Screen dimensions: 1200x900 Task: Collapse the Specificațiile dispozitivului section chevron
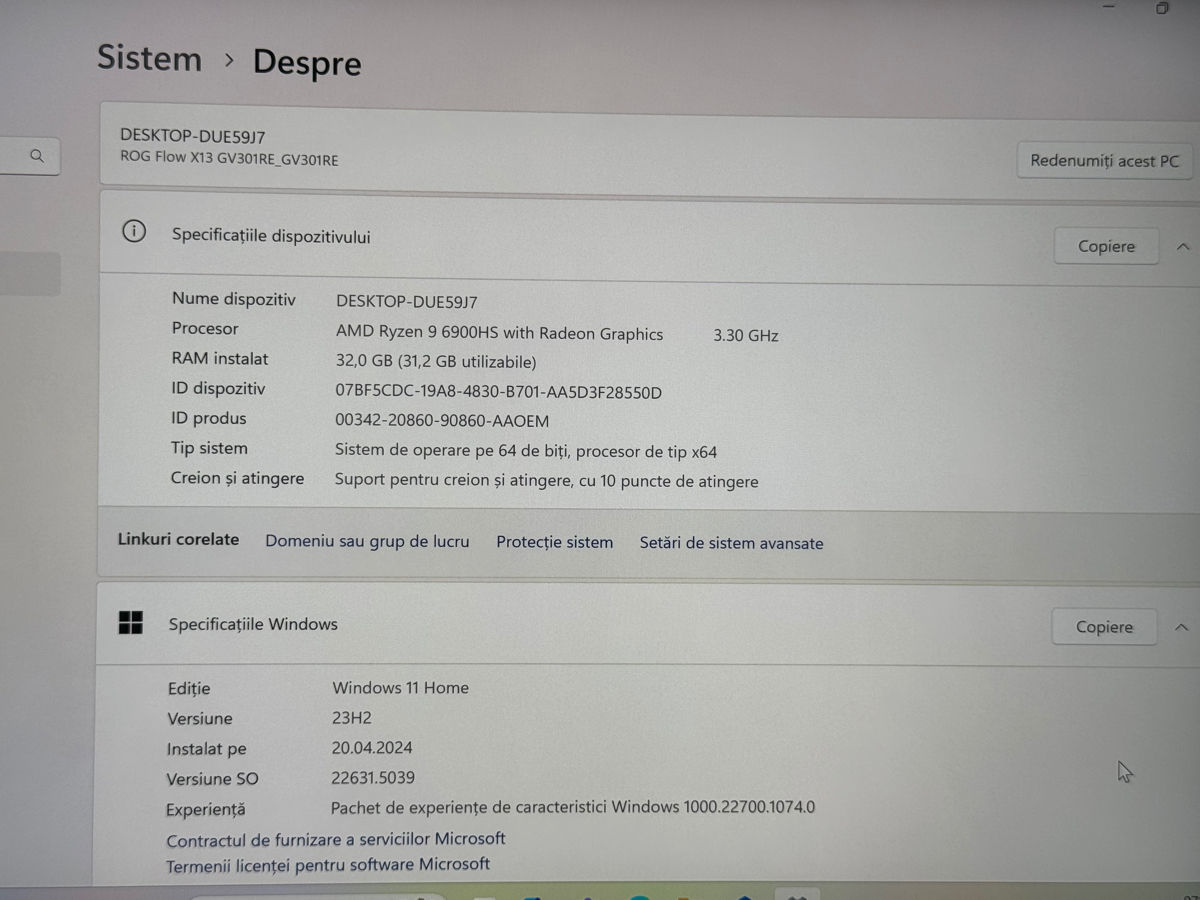(x=1183, y=246)
